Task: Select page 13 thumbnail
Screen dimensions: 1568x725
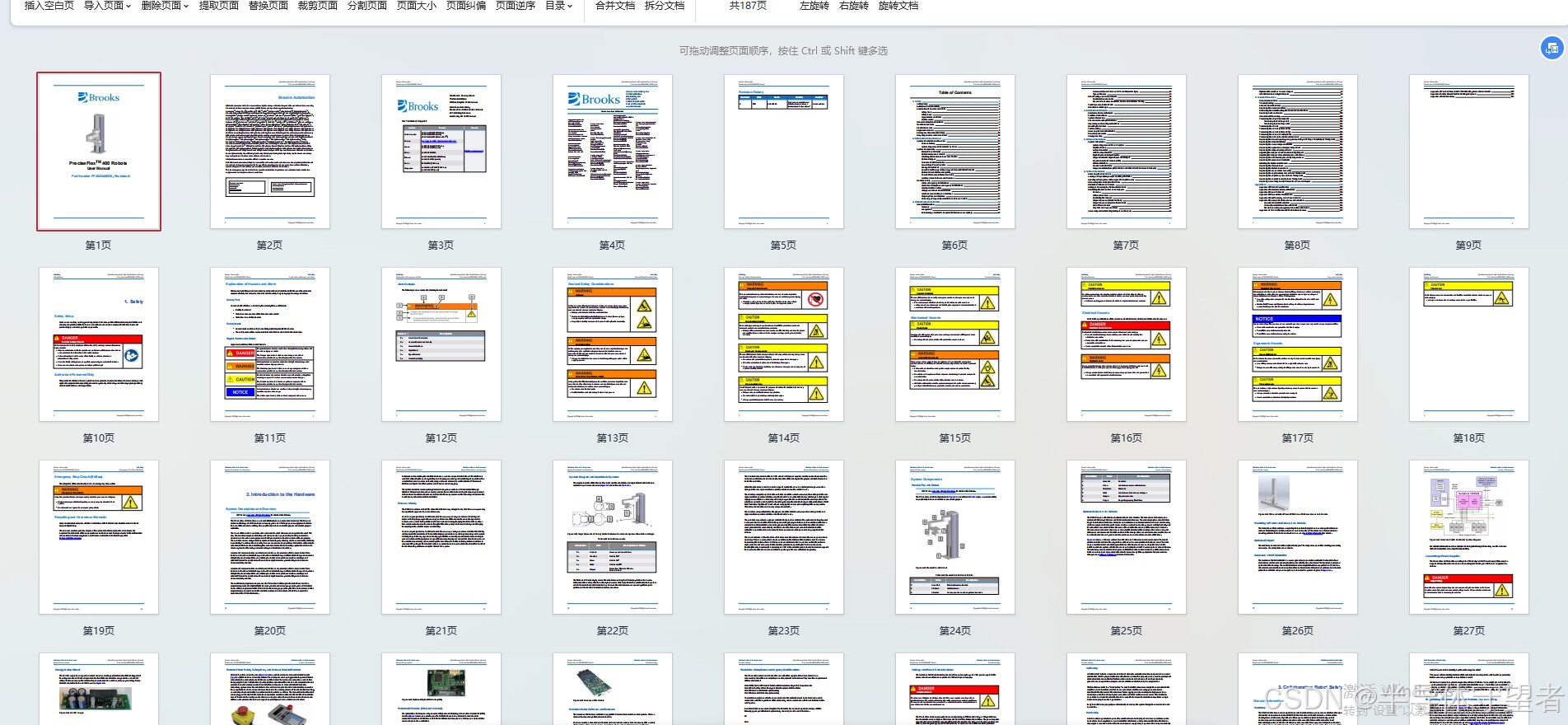Action: [x=613, y=344]
